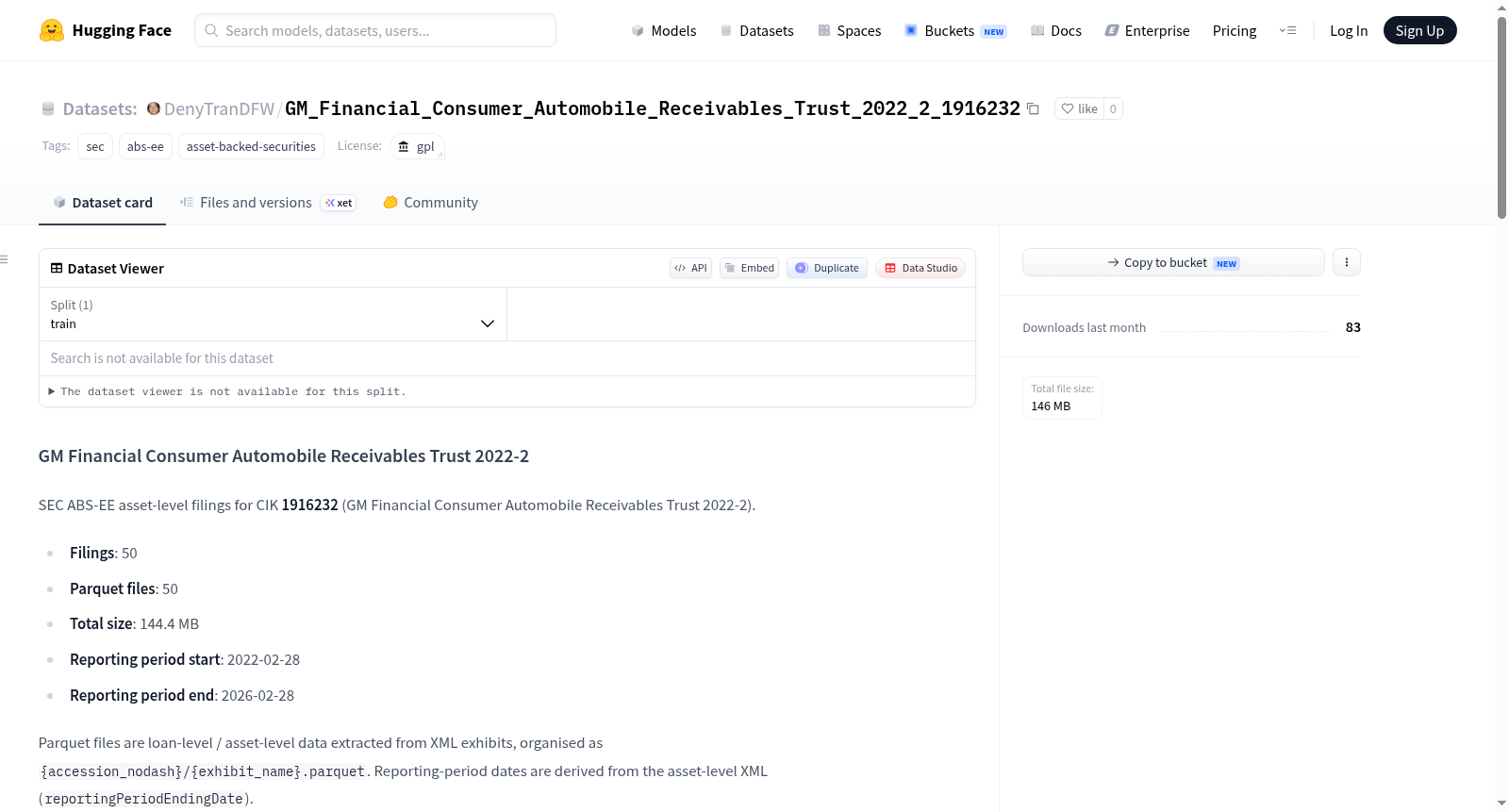This screenshot has width=1509, height=812.
Task: Click the dataset title GM_Financial_Consumer_Automobile_Receivables_Trust_2022_2_1916232
Action: 653,108
